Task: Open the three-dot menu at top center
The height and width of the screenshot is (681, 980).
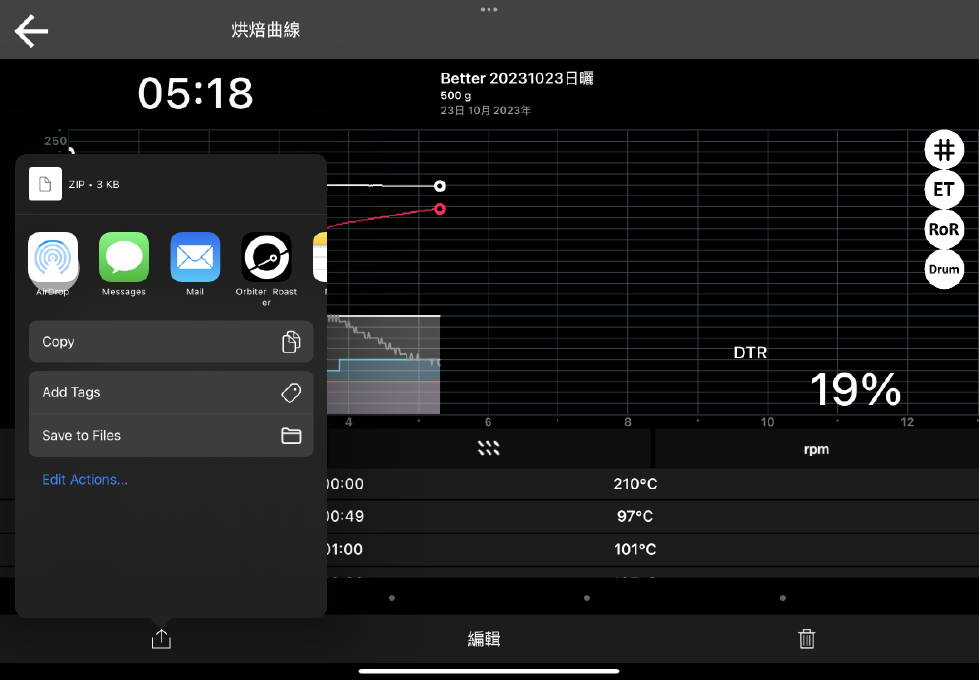Action: tap(489, 9)
